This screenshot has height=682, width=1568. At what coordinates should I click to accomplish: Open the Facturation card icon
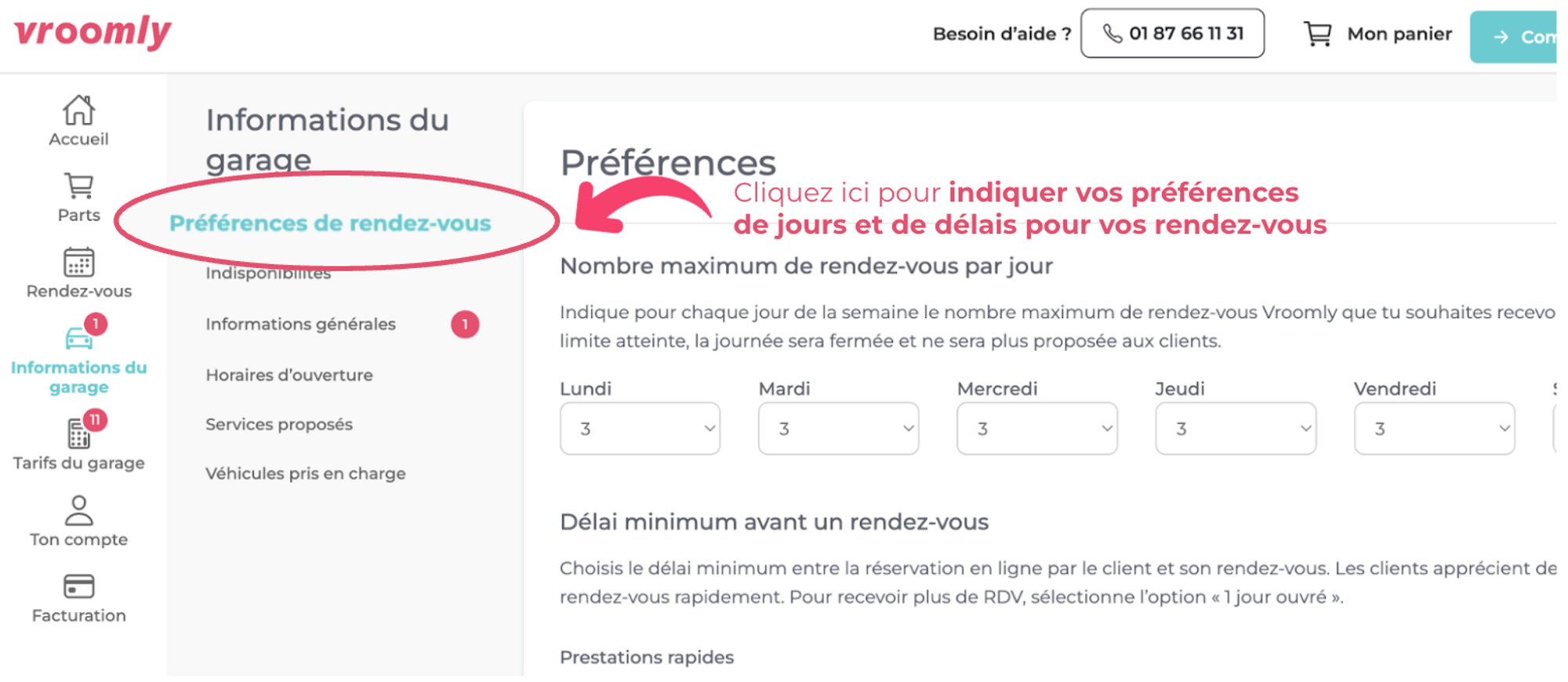tap(78, 586)
